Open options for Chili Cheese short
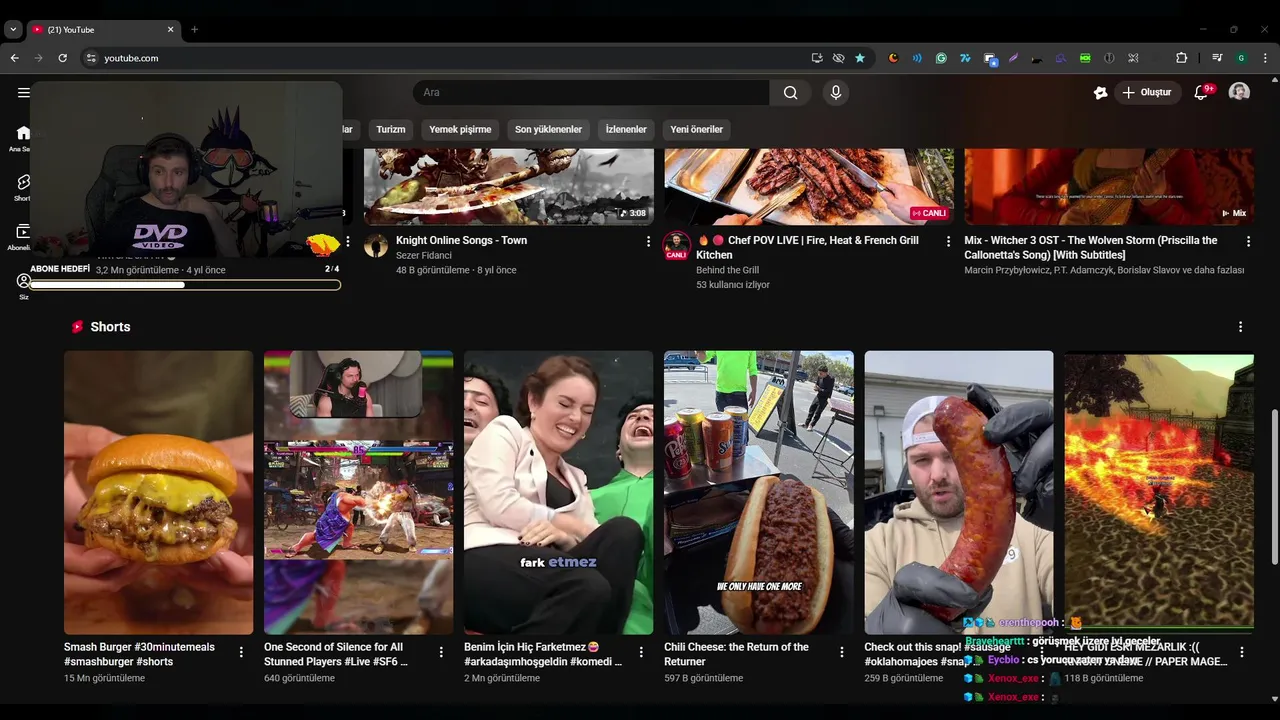1280x720 pixels. coord(841,652)
